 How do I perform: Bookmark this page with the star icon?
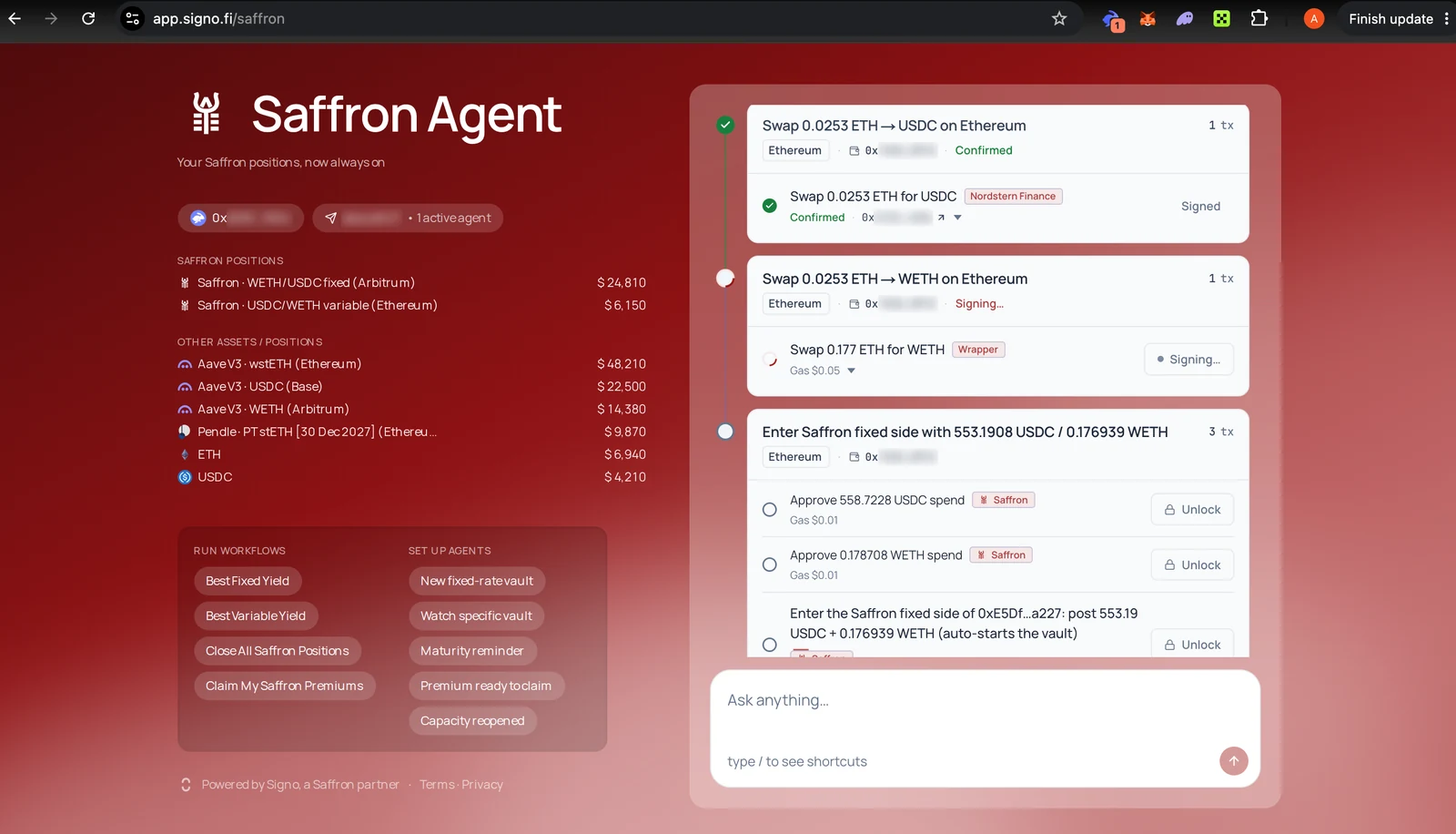1059,18
